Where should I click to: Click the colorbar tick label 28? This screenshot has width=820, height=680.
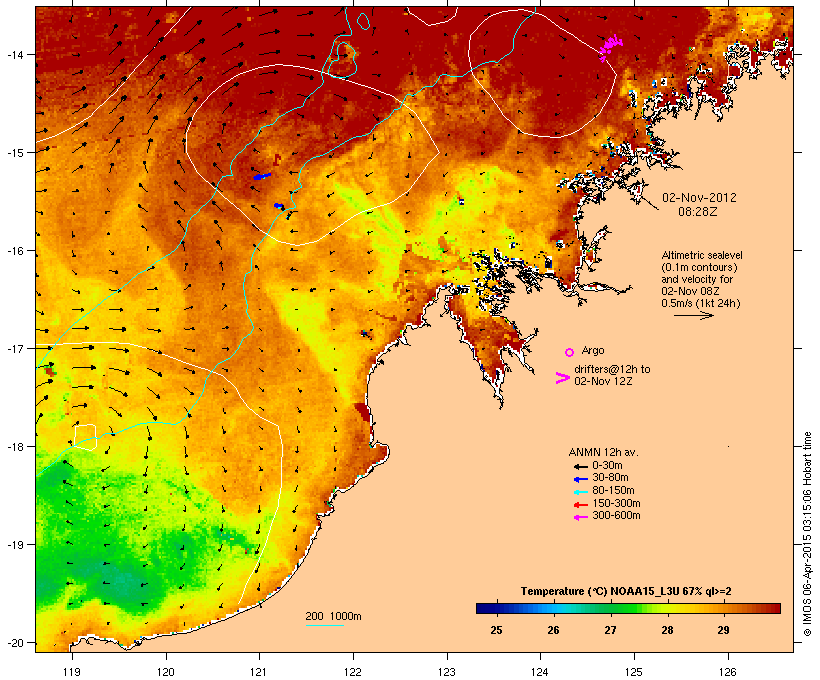(667, 630)
